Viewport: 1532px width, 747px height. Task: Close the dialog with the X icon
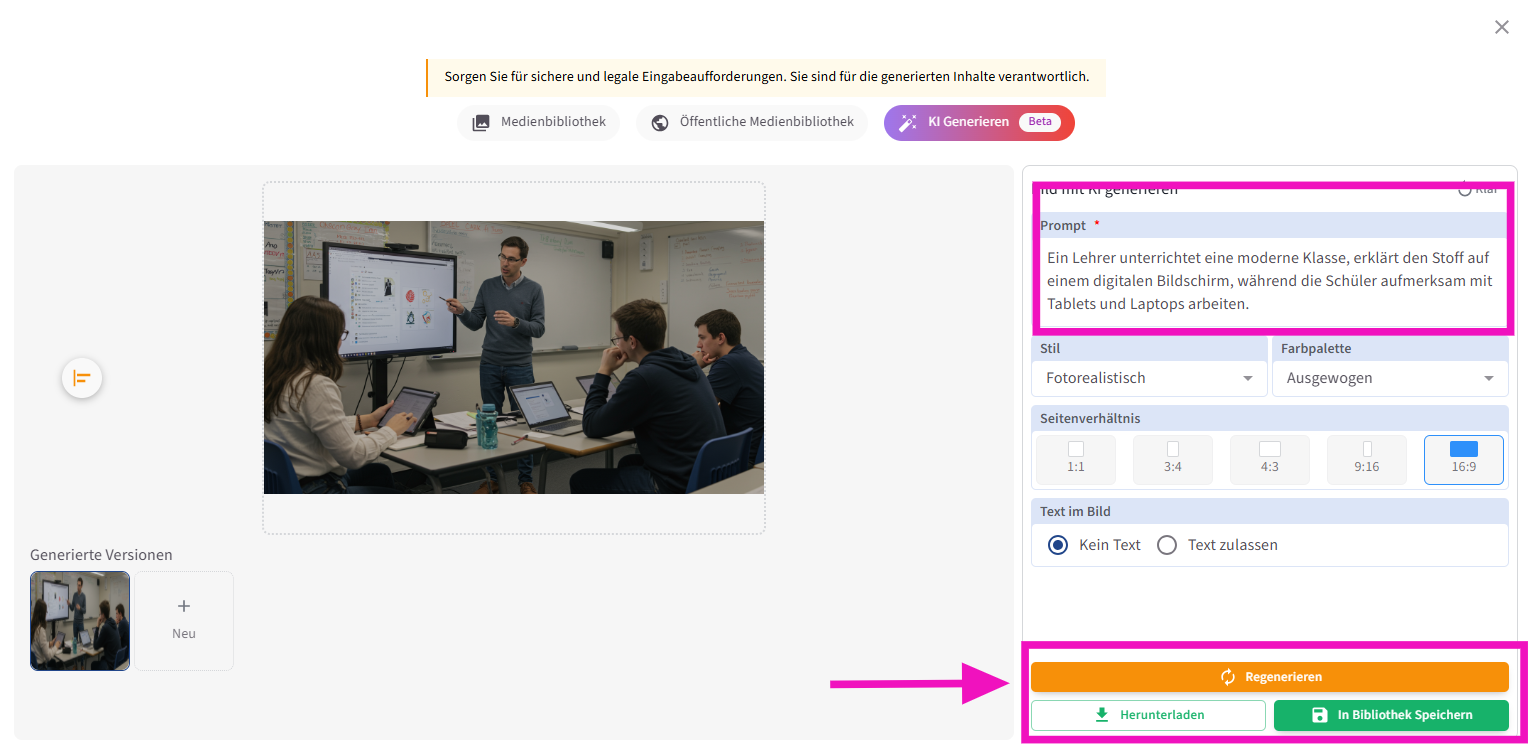(x=1501, y=28)
